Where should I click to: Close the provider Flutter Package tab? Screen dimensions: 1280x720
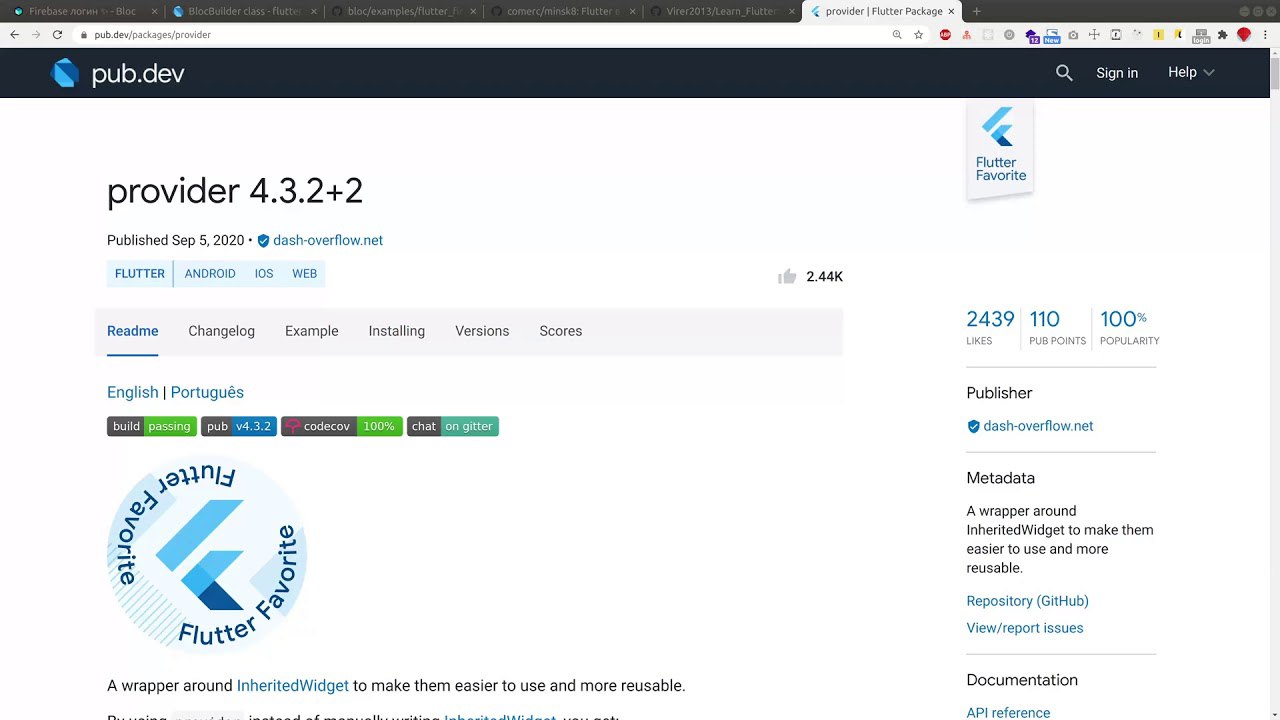tap(953, 12)
